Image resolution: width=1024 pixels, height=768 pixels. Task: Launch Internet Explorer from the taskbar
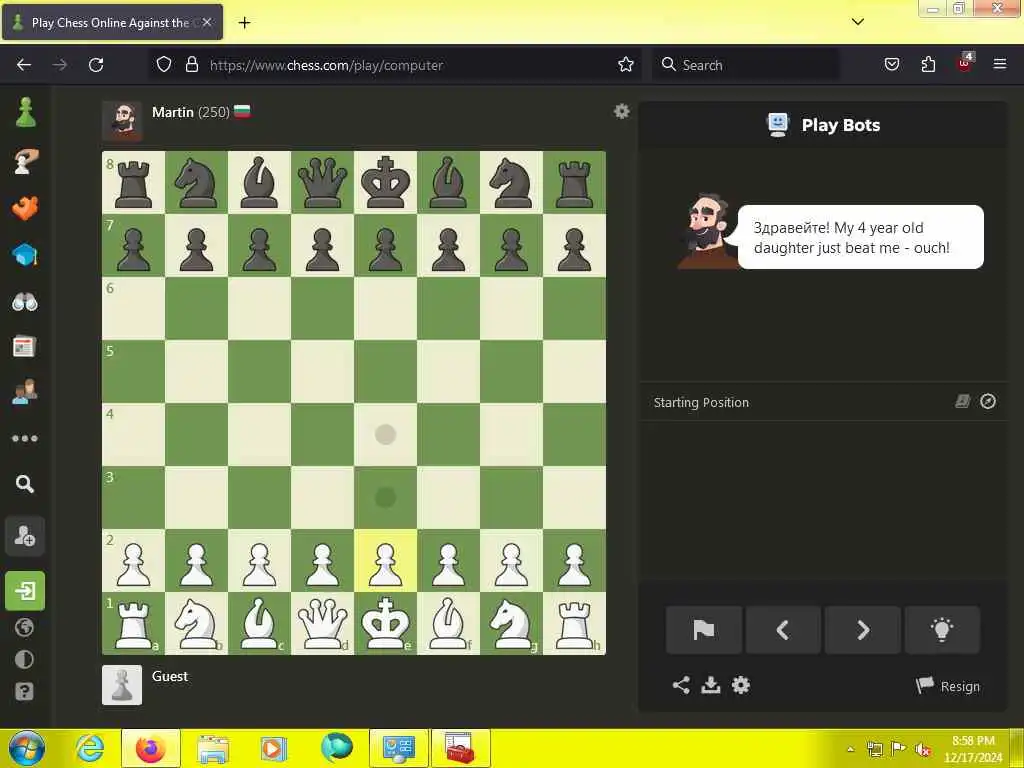click(x=89, y=748)
